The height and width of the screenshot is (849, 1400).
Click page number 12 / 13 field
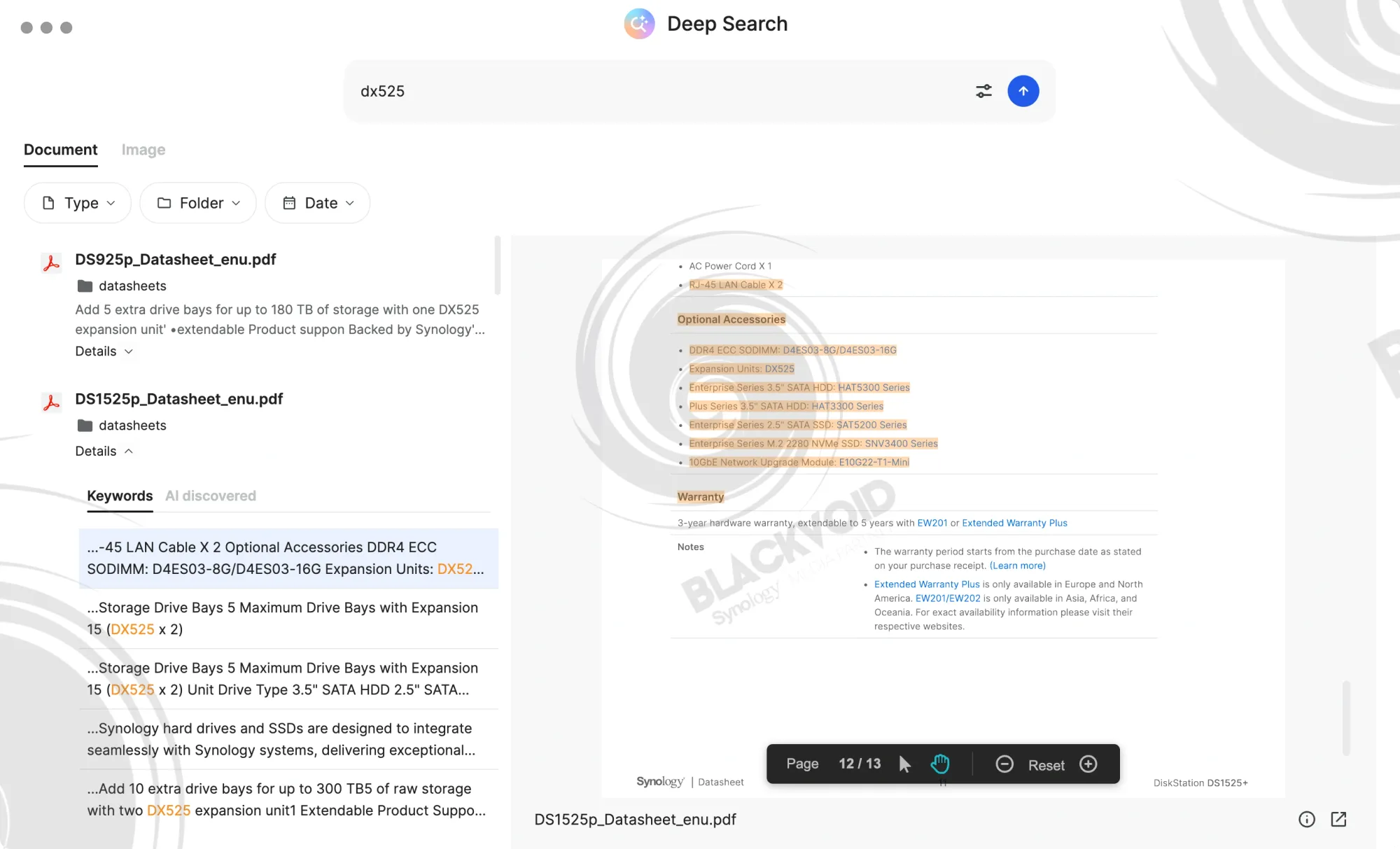(860, 764)
